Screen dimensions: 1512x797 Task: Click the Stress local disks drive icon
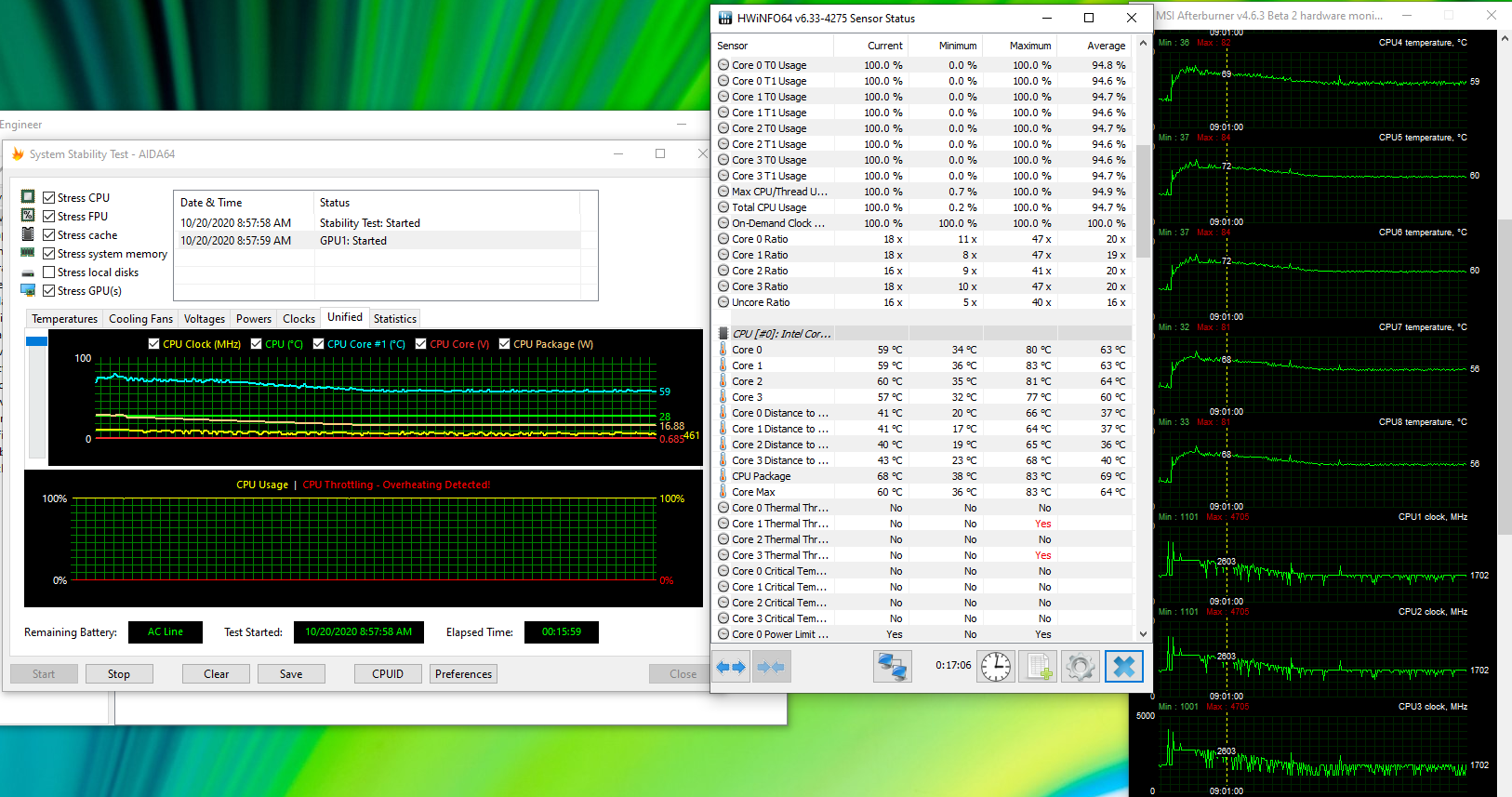click(x=28, y=272)
